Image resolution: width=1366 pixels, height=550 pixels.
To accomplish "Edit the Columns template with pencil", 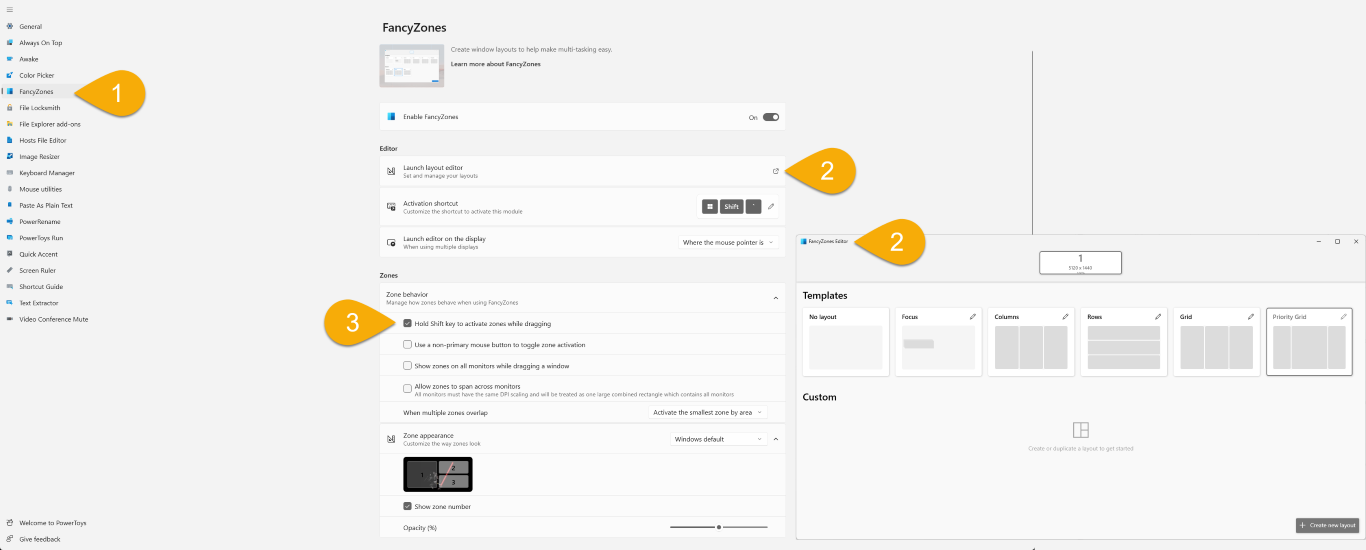I will (x=1065, y=317).
